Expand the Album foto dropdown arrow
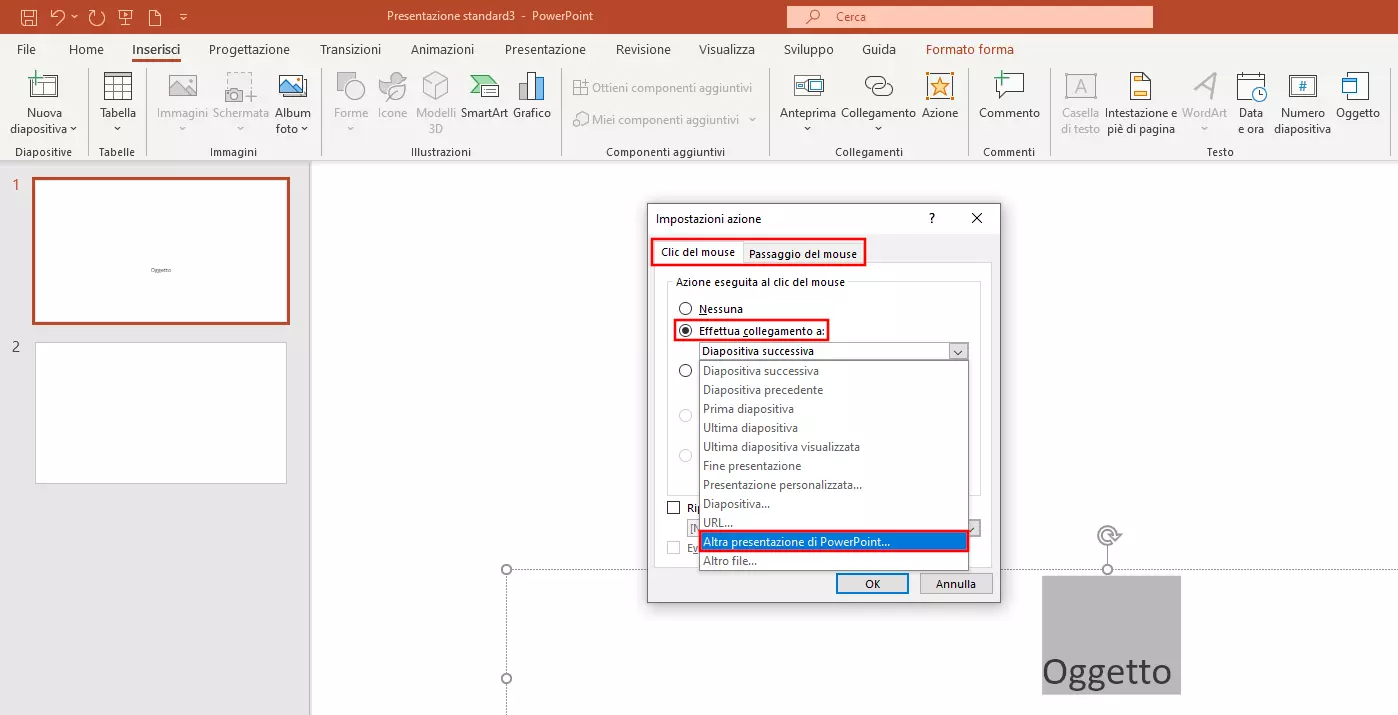 [x=304, y=129]
